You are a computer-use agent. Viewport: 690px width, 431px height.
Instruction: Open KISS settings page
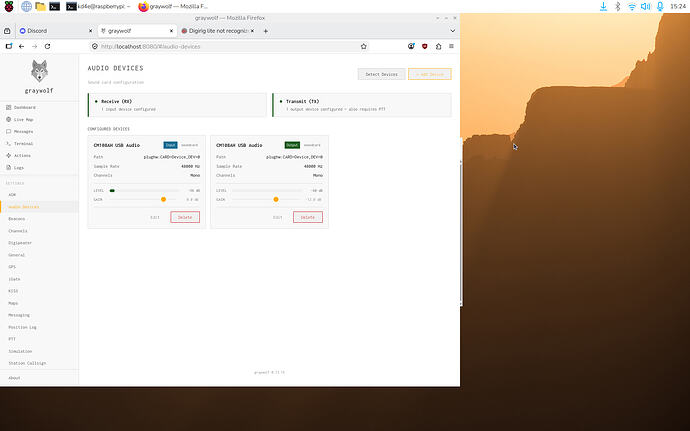click(13, 291)
